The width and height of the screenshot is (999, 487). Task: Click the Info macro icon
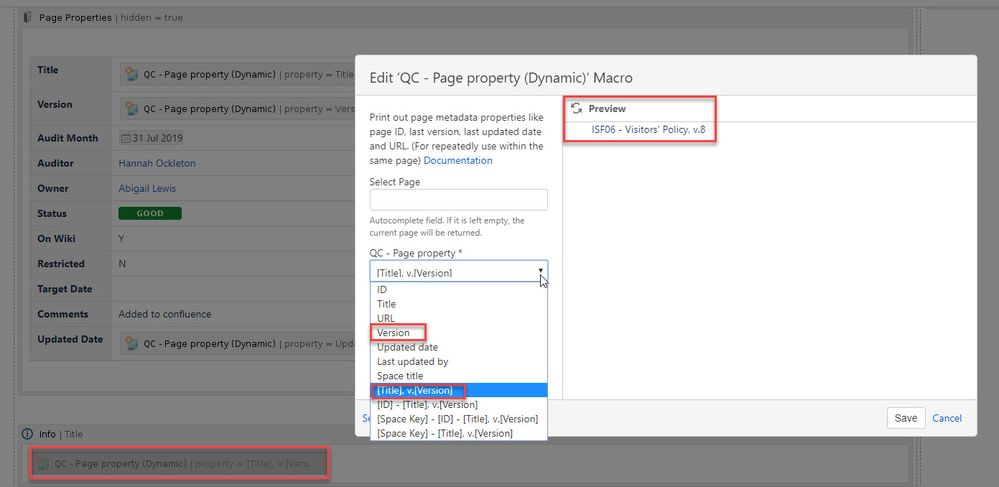(27, 433)
